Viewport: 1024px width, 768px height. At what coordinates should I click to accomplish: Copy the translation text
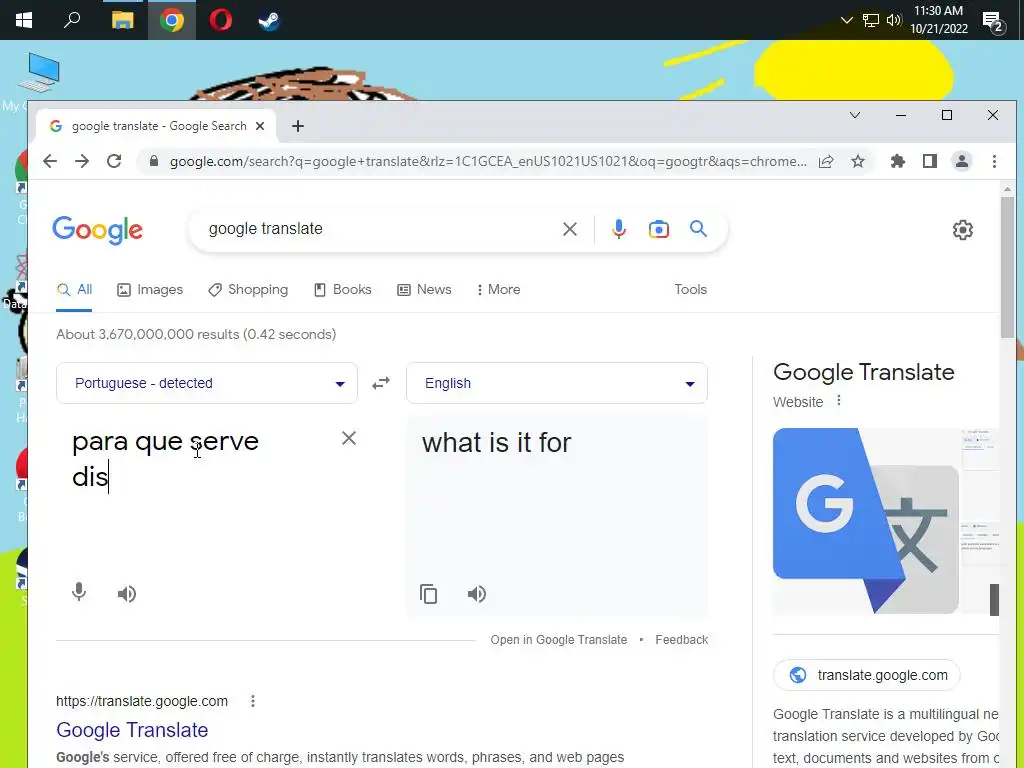[428, 594]
